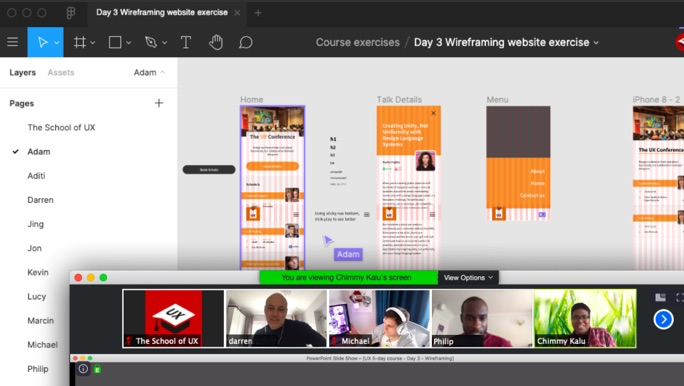Activate the Hand tool
The image size is (684, 386).
tap(216, 42)
